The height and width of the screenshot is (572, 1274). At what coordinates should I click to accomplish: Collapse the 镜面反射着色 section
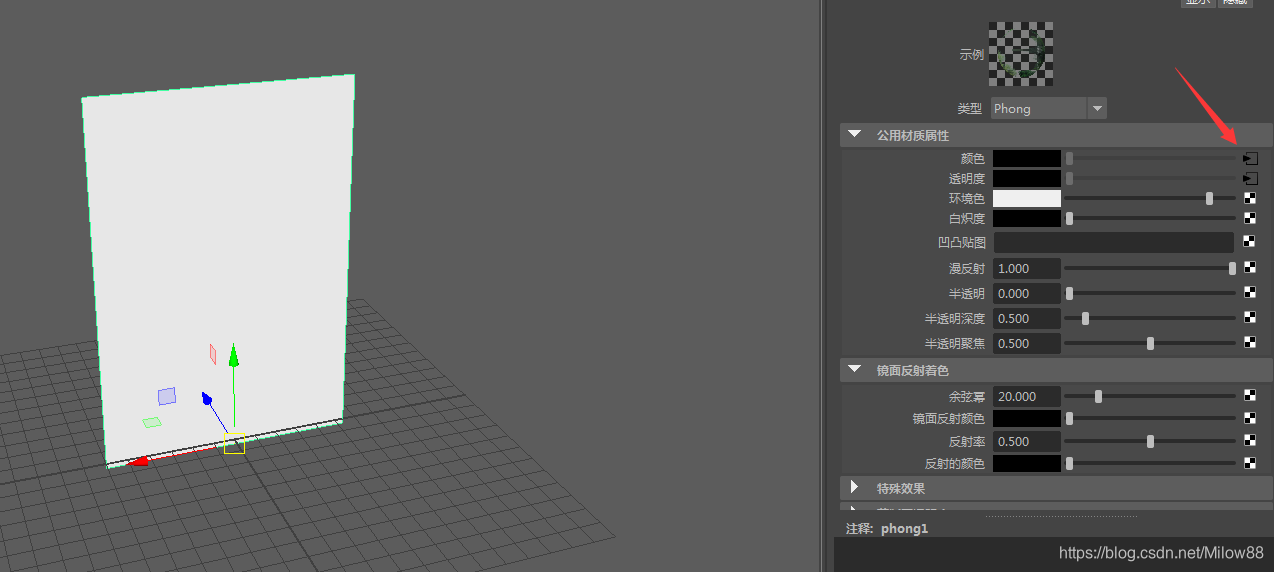[854, 369]
